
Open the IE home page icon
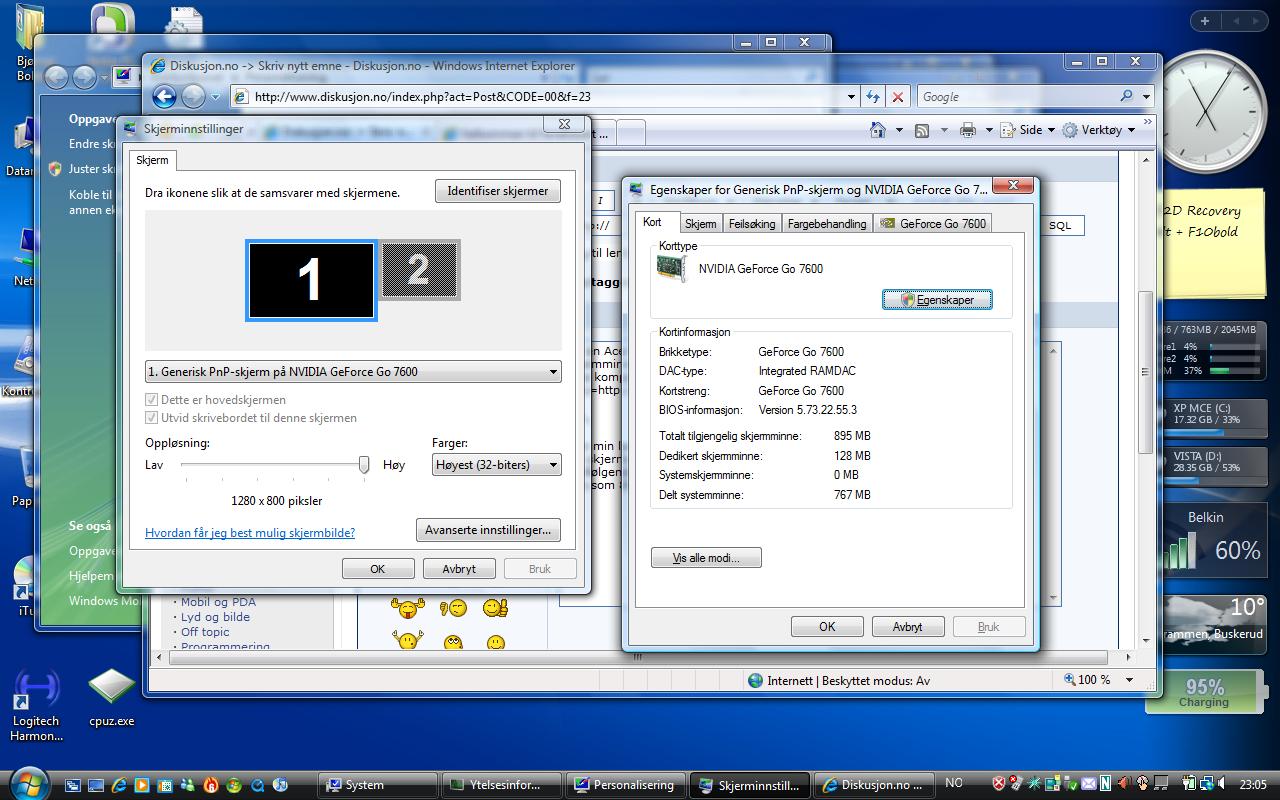(878, 130)
